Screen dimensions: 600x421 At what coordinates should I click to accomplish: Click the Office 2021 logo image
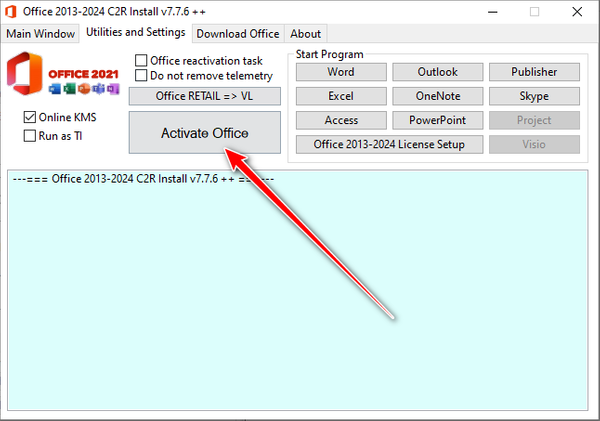coord(63,74)
